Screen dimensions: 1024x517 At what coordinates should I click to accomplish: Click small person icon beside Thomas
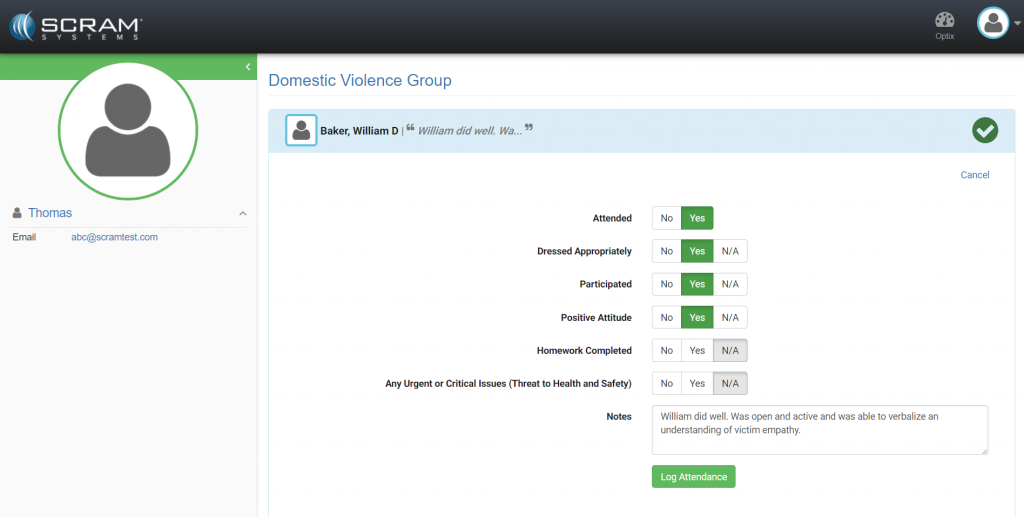click(x=17, y=213)
